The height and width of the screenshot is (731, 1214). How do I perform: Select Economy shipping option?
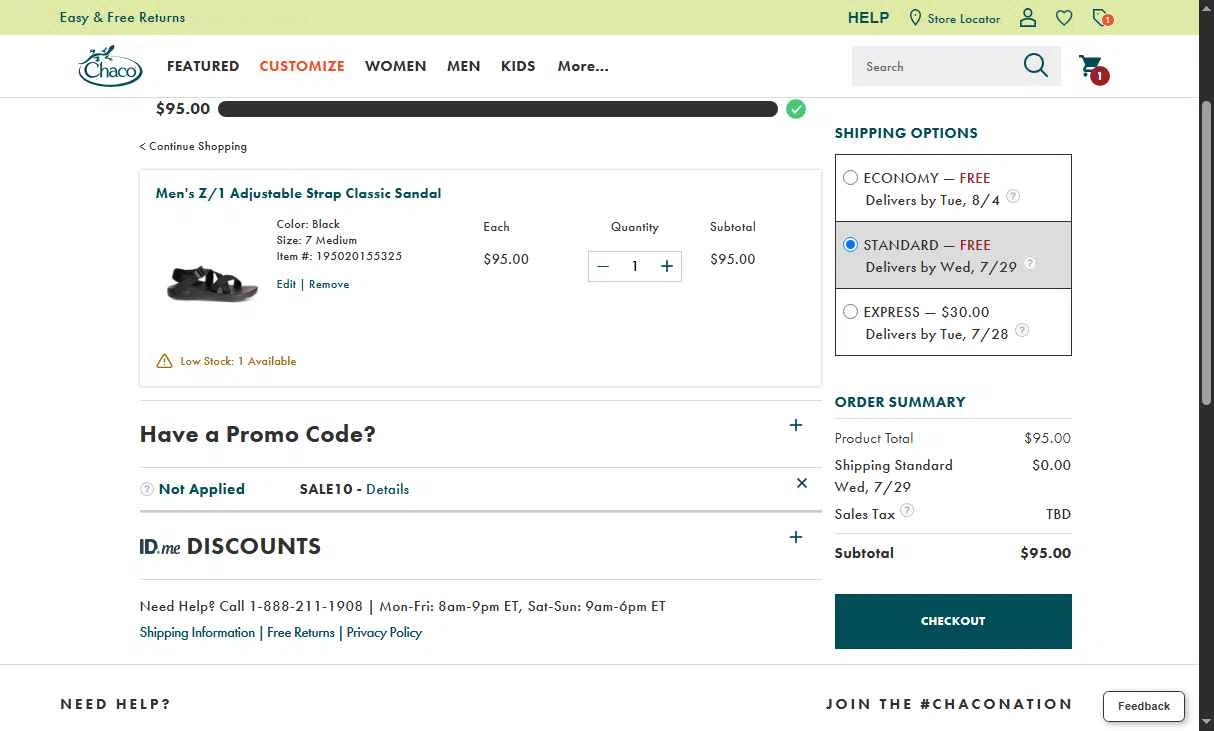pos(850,178)
